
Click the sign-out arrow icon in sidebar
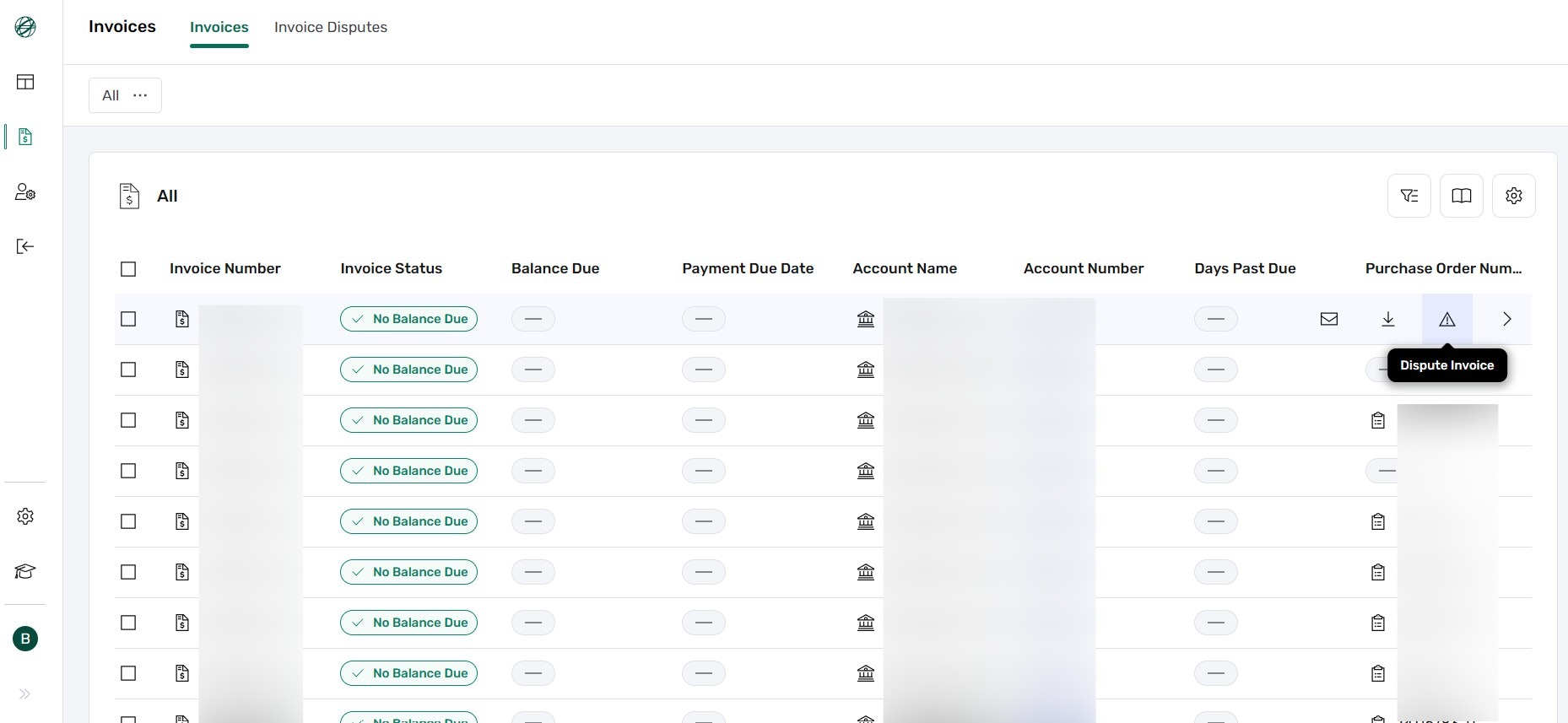pos(25,246)
